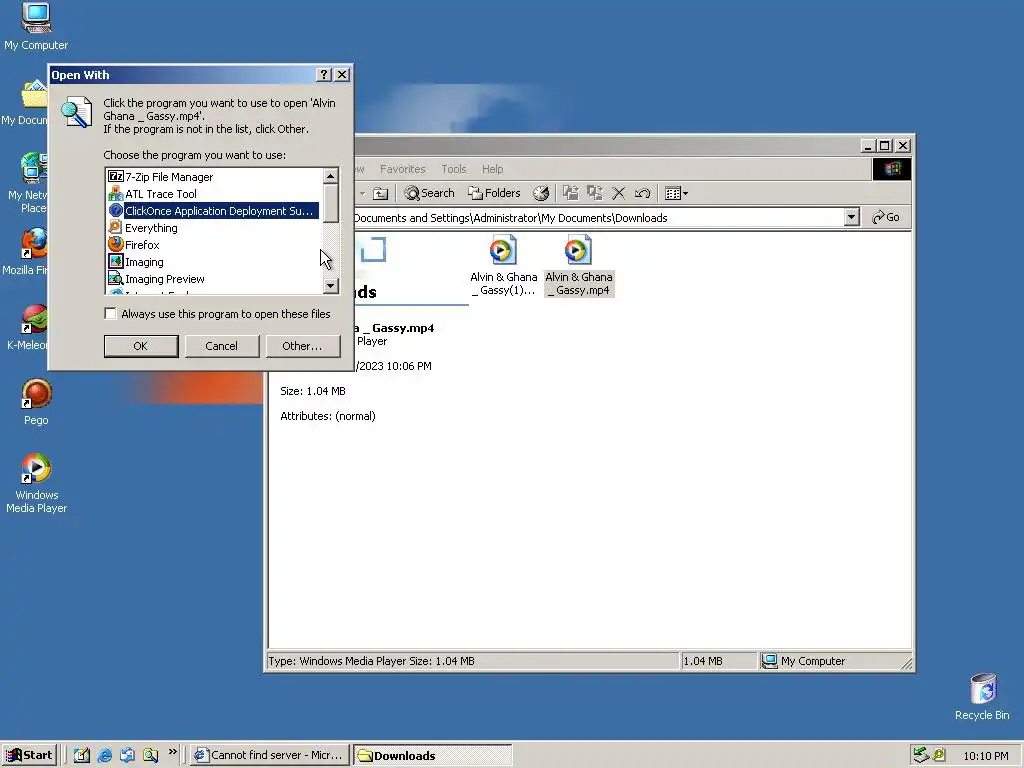The width and height of the screenshot is (1024, 768).
Task: Select My Network Places desktop icon
Action: (26, 183)
